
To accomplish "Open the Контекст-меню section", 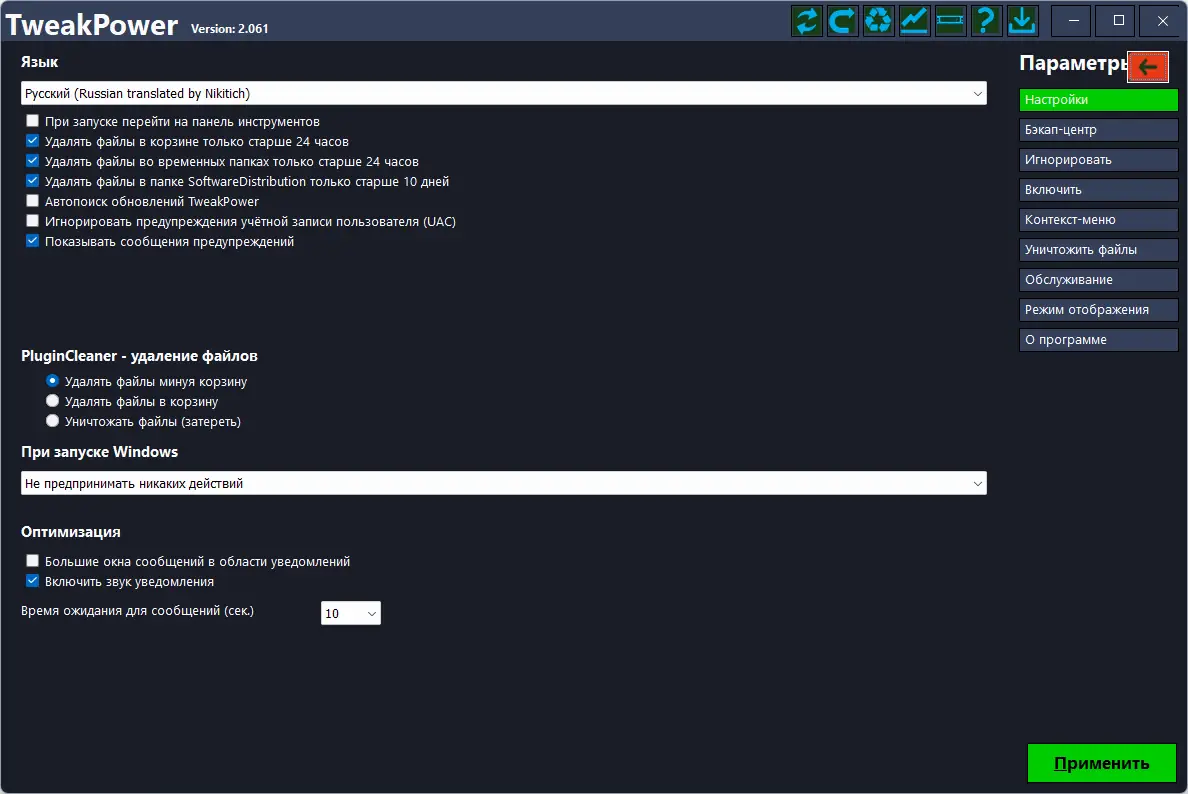I will (x=1099, y=220).
